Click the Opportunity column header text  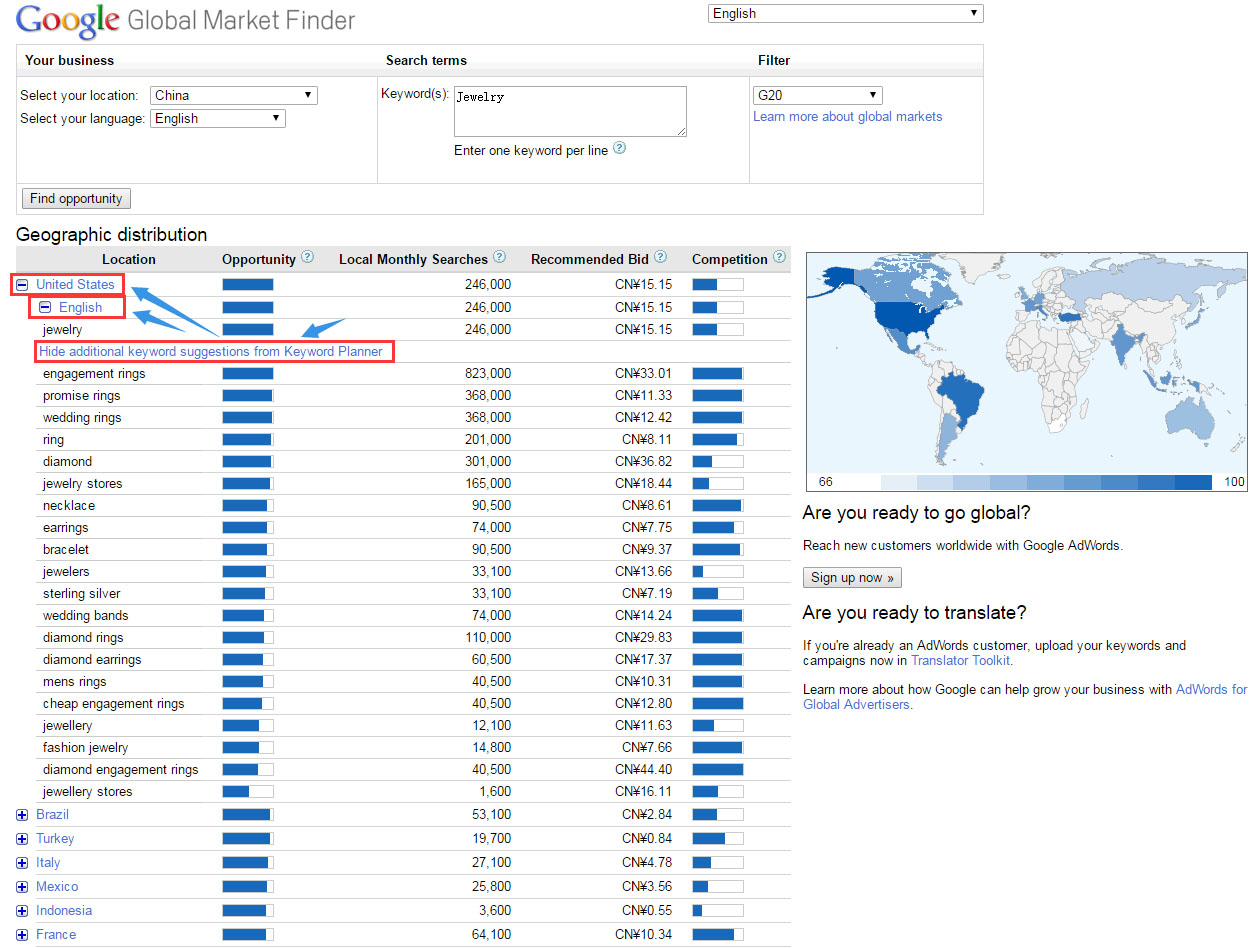pos(259,259)
